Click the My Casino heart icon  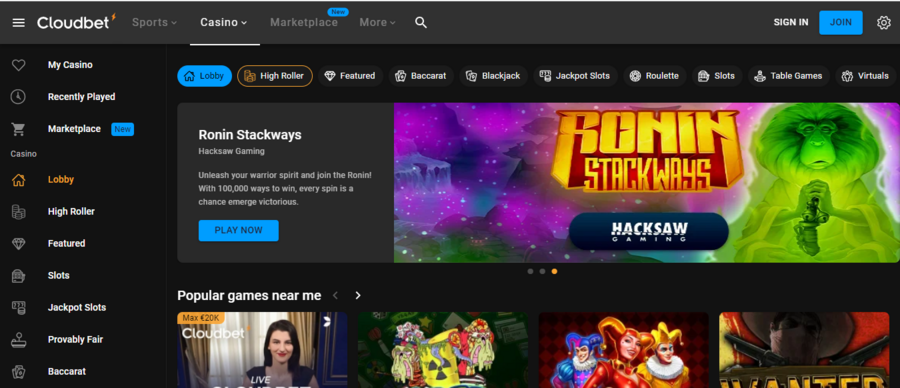click(x=18, y=65)
